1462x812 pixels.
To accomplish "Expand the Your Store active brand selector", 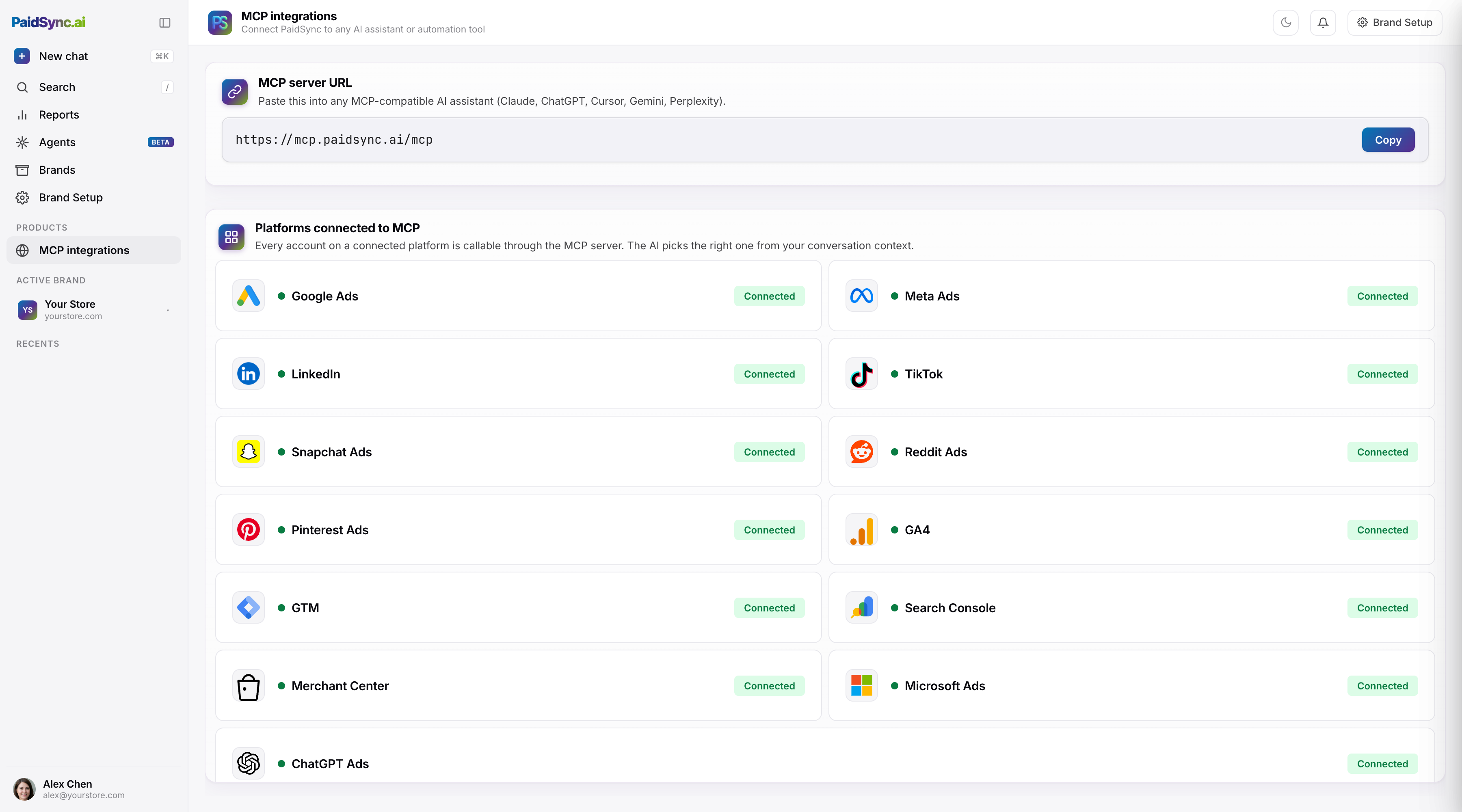I will pyautogui.click(x=94, y=310).
